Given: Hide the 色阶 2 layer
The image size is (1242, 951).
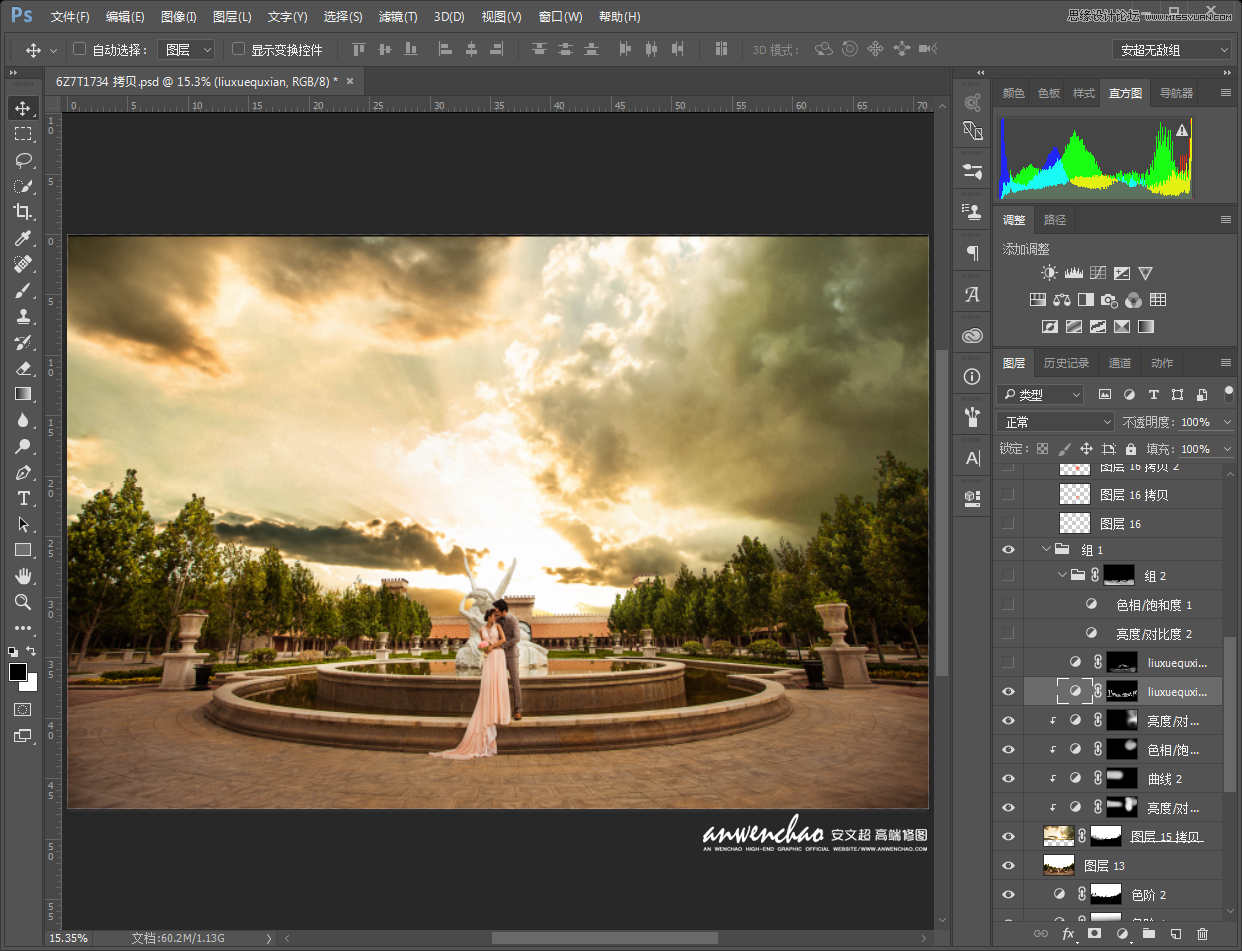Looking at the screenshot, I should tap(1008, 894).
